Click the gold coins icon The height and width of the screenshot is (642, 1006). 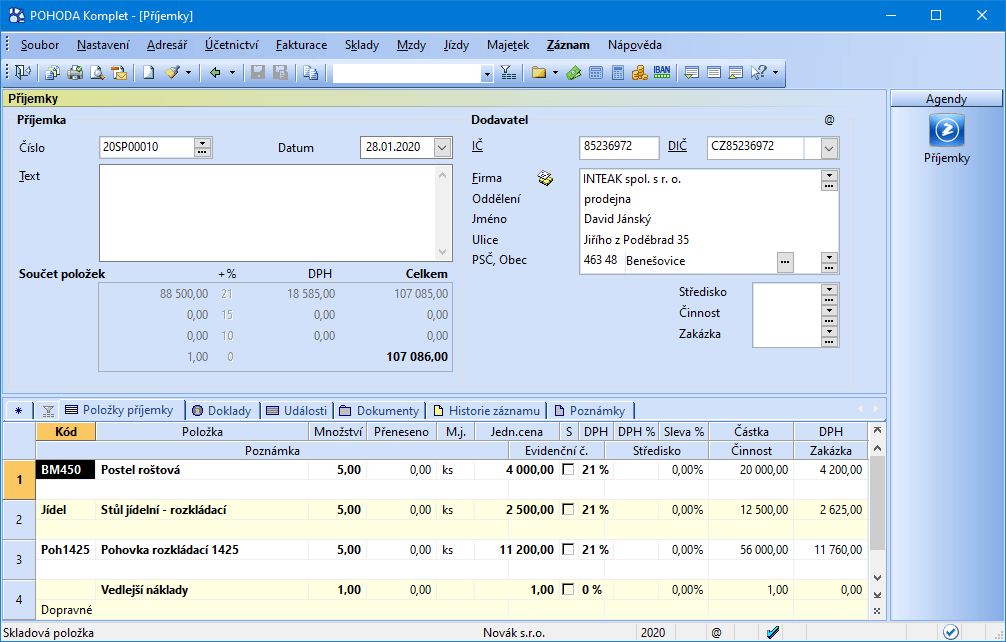640,72
